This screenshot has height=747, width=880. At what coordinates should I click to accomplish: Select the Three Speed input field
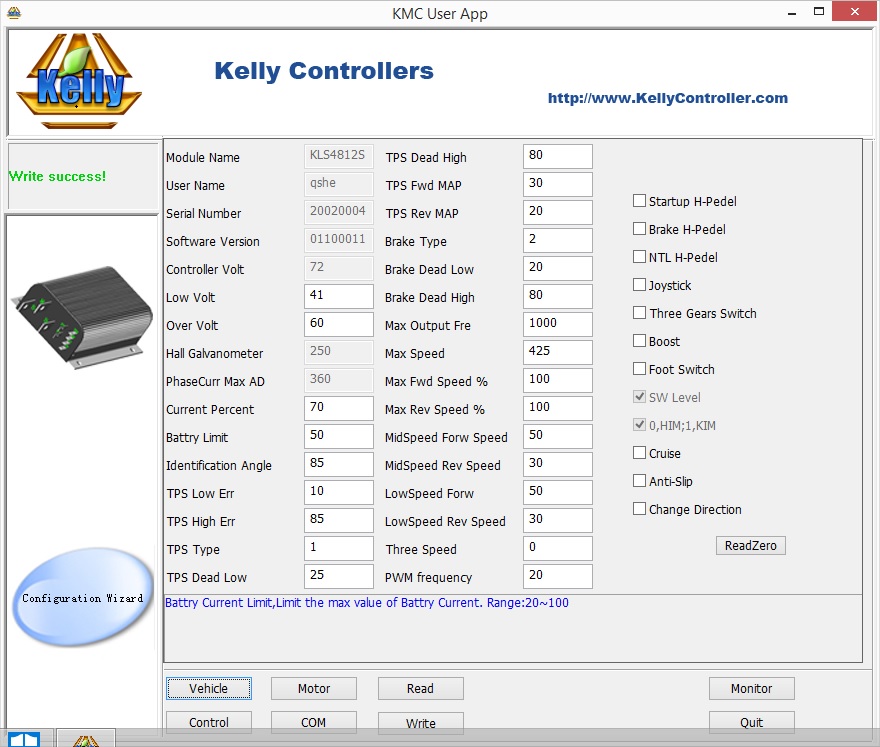coord(557,548)
